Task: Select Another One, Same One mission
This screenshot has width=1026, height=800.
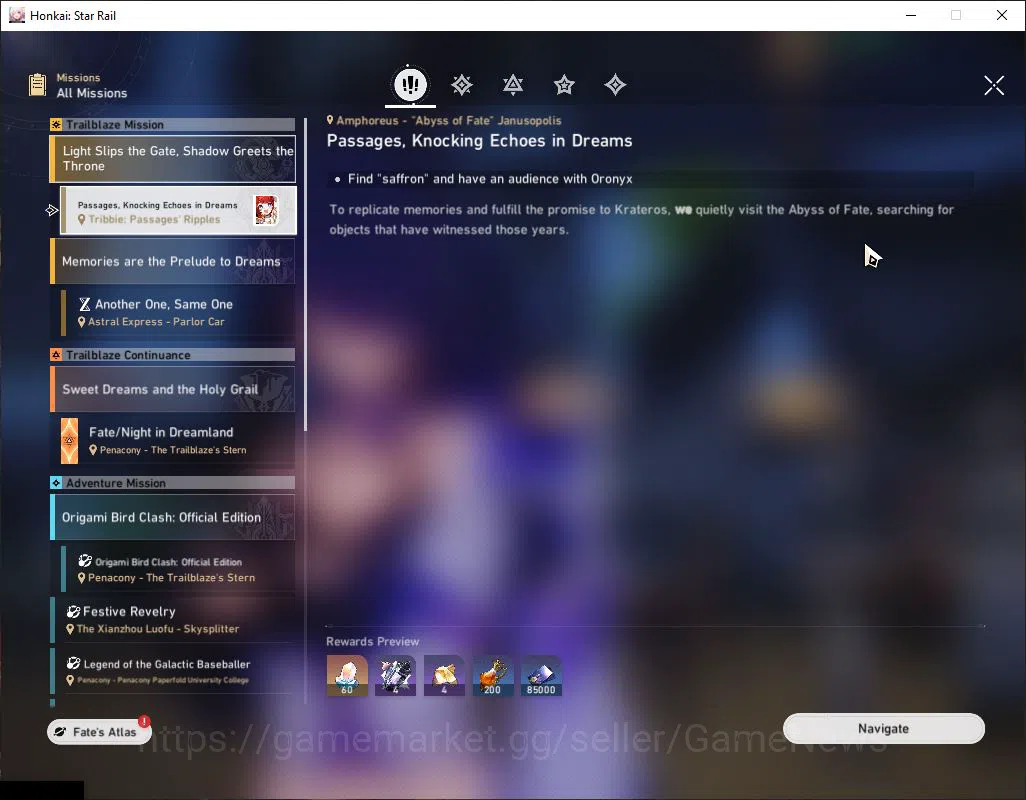Action: [178, 312]
